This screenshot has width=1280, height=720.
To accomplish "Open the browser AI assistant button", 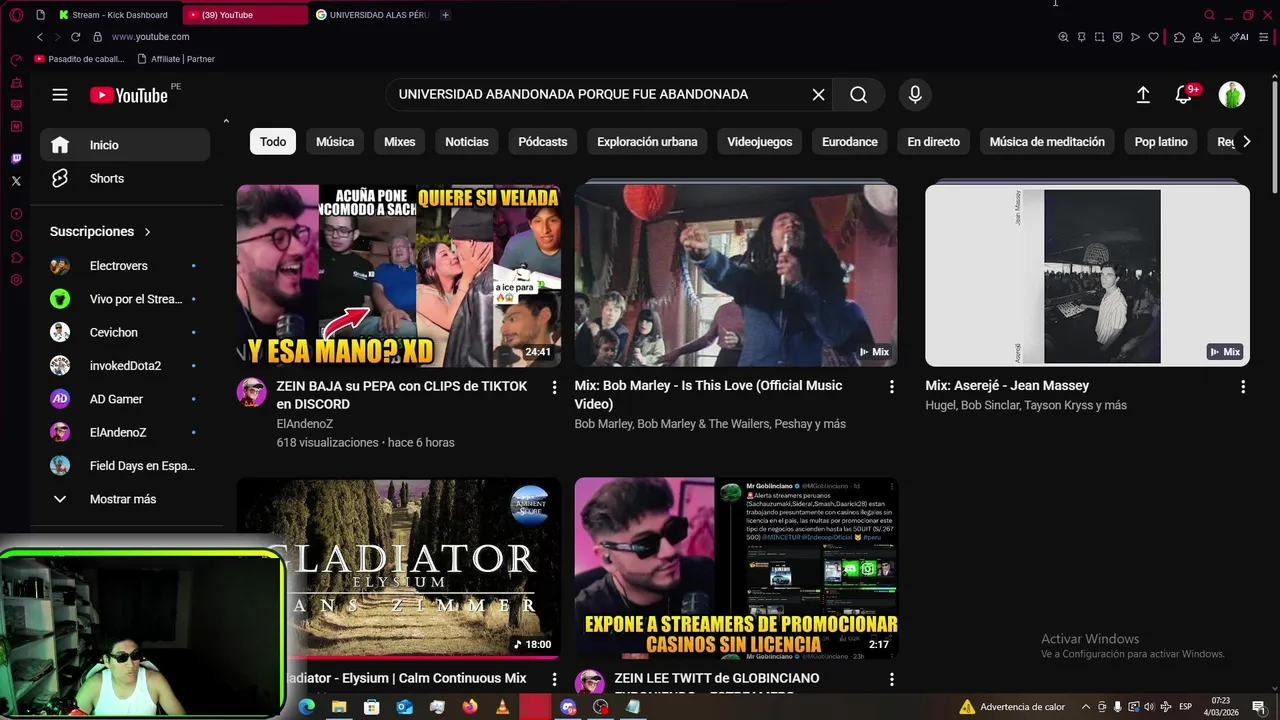I will point(1240,37).
